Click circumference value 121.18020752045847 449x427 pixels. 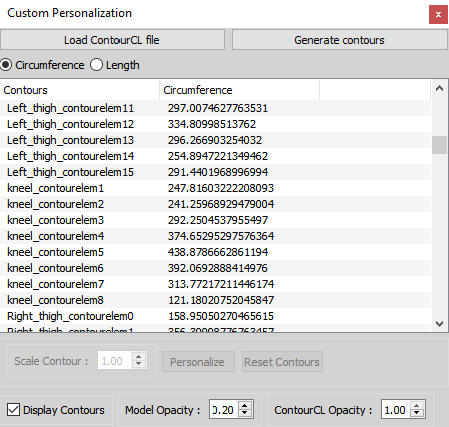click(x=221, y=300)
